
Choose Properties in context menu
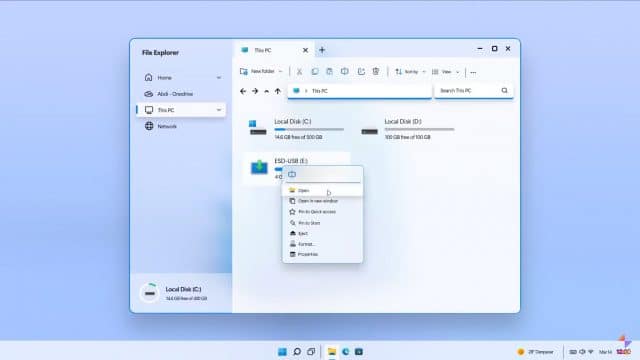(x=322, y=254)
